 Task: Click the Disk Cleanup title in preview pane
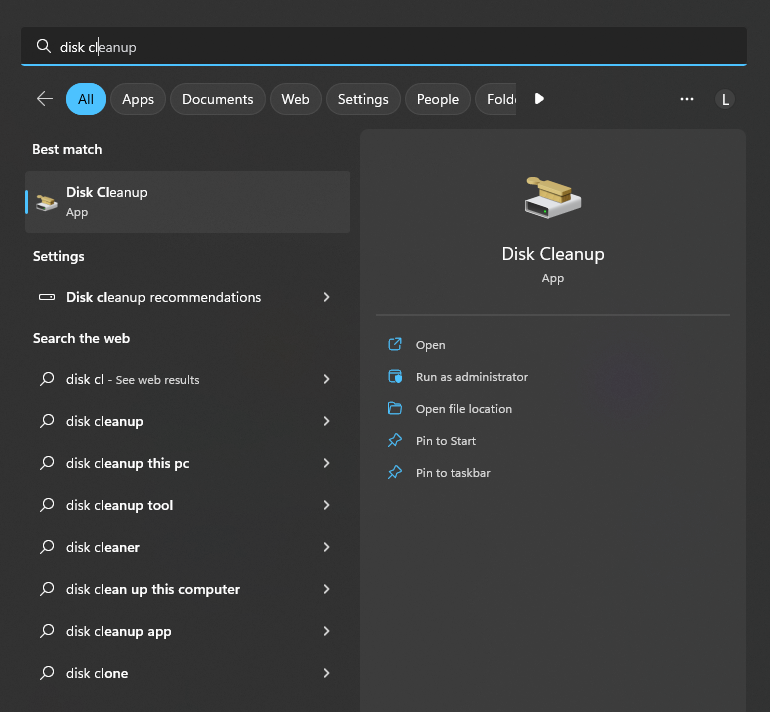tap(553, 254)
